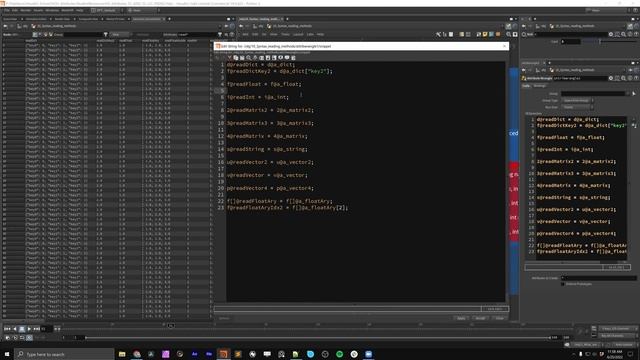Viewport: 640px width, 360px height.
Task: Open the desktop selector dropdown in menu bar
Action: point(107,10)
